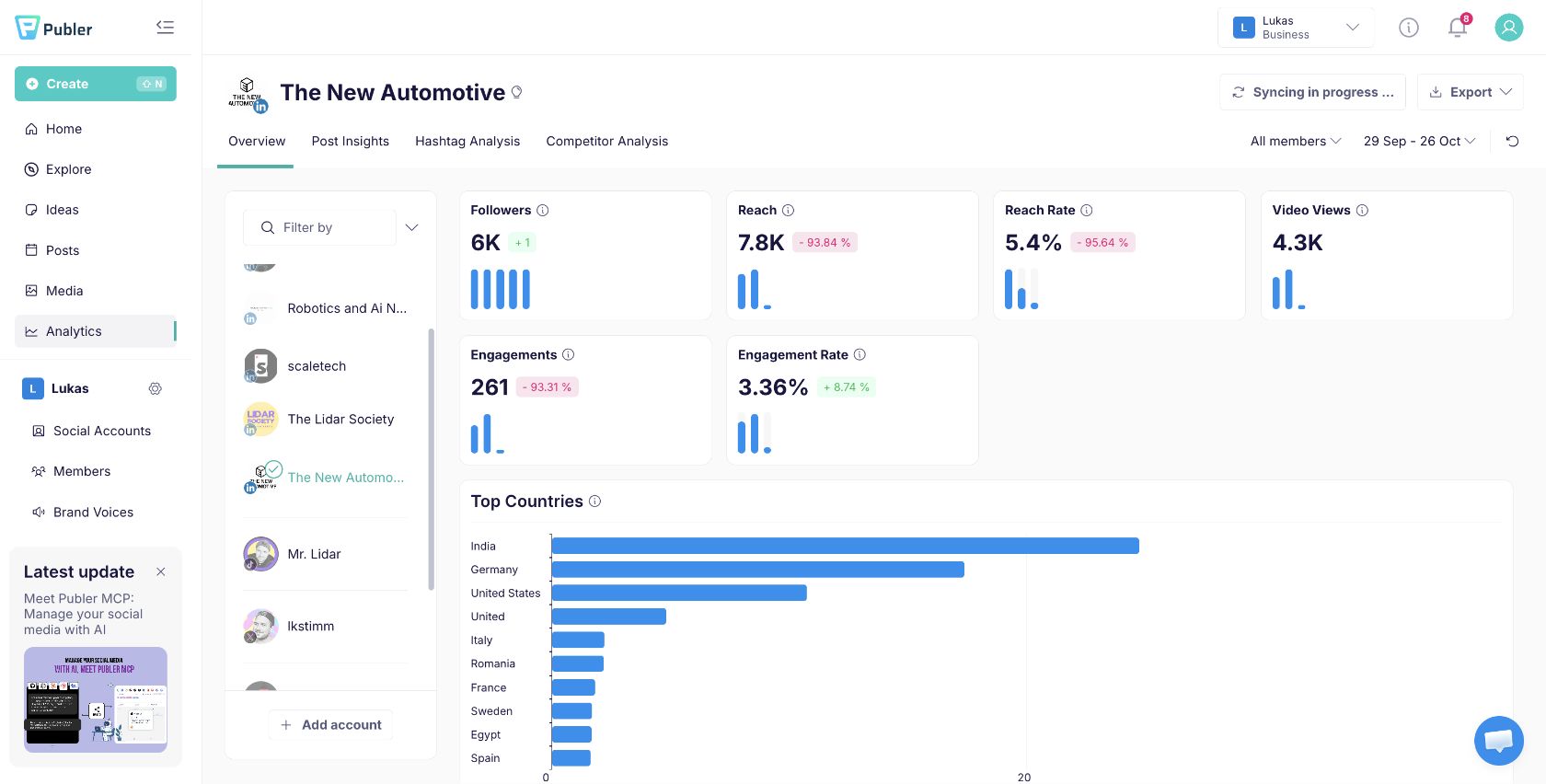Open the 29 Sep - 26 Oct date picker

(x=1419, y=141)
